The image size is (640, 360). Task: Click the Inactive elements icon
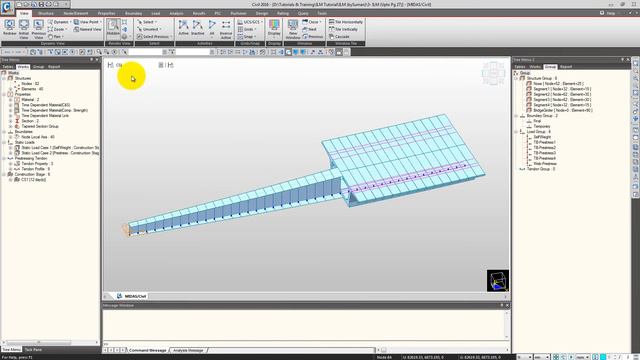(198, 27)
